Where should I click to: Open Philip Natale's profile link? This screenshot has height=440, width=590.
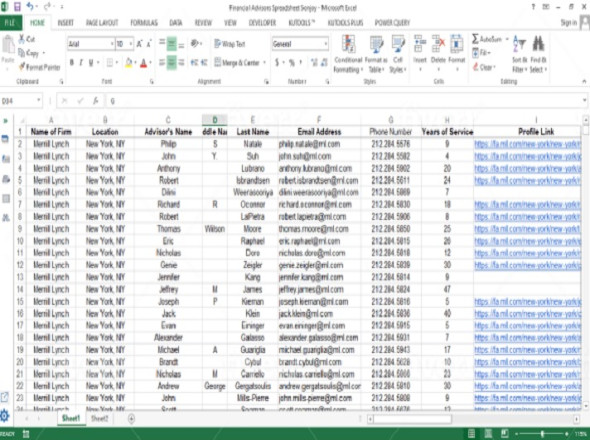(x=527, y=144)
